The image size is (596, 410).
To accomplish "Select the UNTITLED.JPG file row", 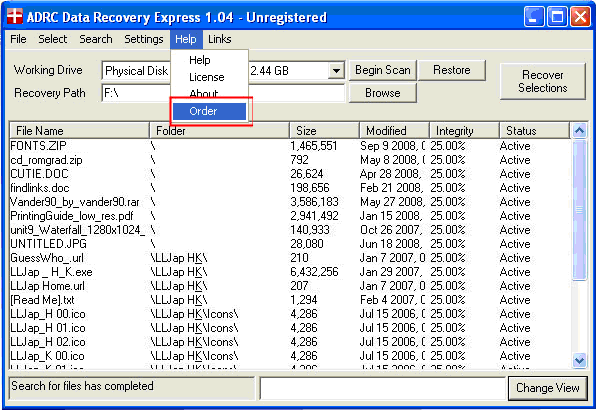I will pyautogui.click(x=290, y=244).
